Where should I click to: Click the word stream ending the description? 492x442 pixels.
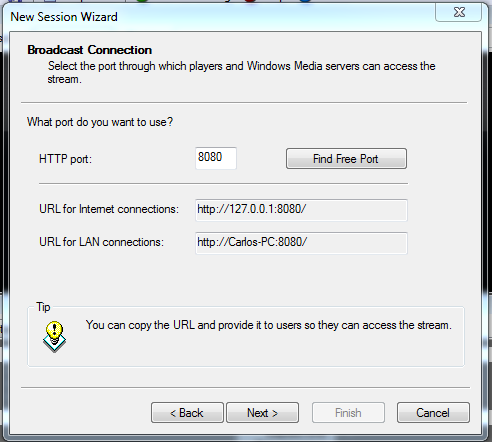[x=64, y=79]
